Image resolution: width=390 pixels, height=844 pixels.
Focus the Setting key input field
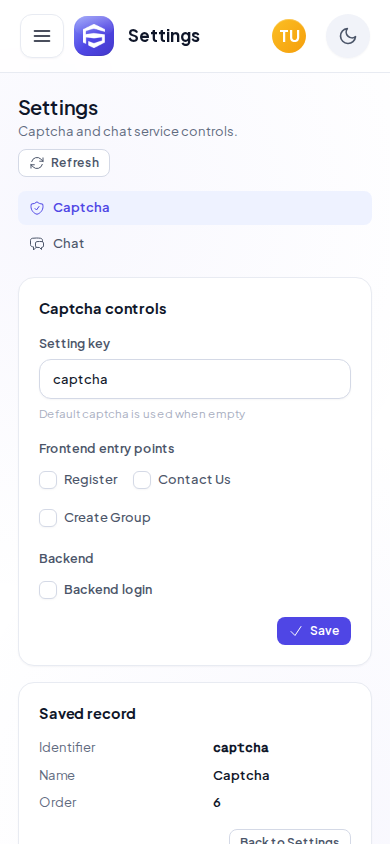(x=195, y=379)
